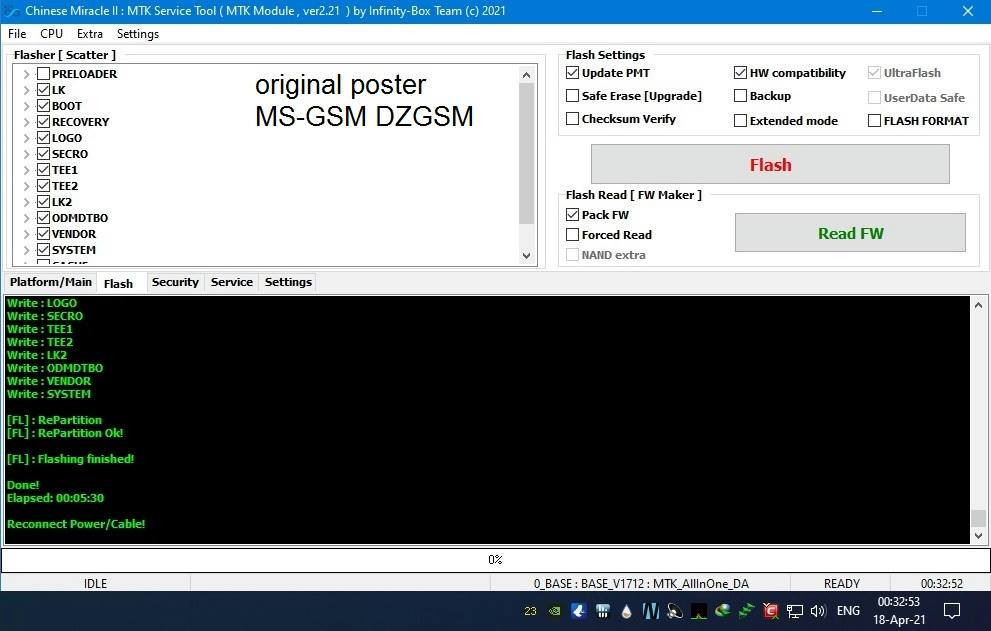Click the log console scrollbar down arrow
Viewport: 991px width, 631px height.
tap(978, 536)
